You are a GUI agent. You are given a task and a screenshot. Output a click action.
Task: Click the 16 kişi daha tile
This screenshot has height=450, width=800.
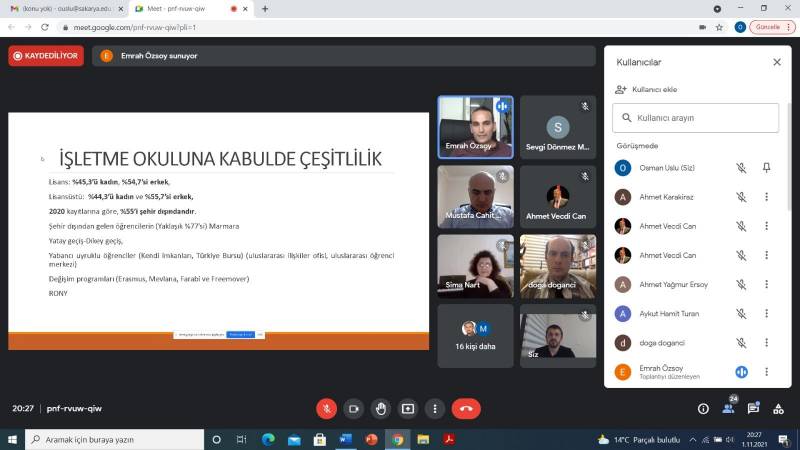[475, 336]
